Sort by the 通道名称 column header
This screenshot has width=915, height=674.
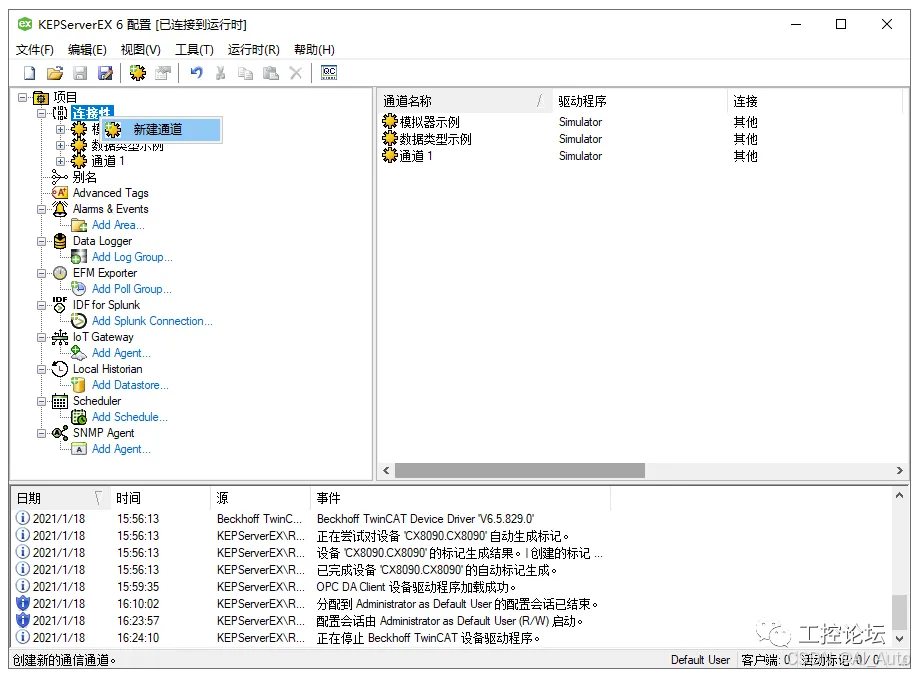[464, 101]
